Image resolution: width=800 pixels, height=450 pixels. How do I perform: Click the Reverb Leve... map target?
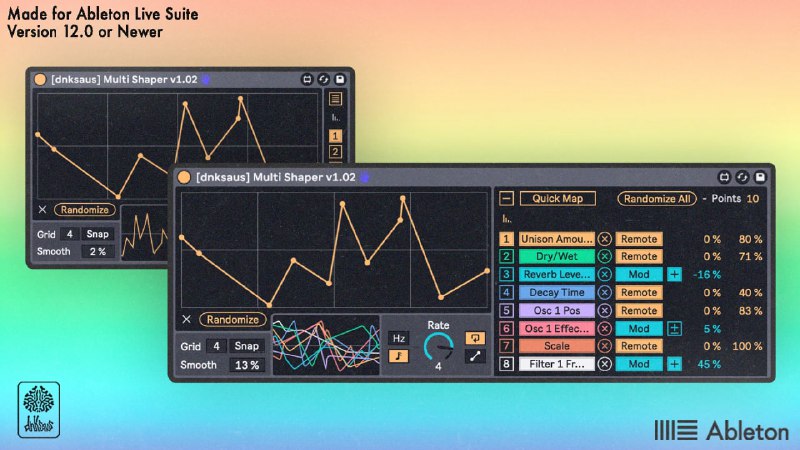[557, 274]
